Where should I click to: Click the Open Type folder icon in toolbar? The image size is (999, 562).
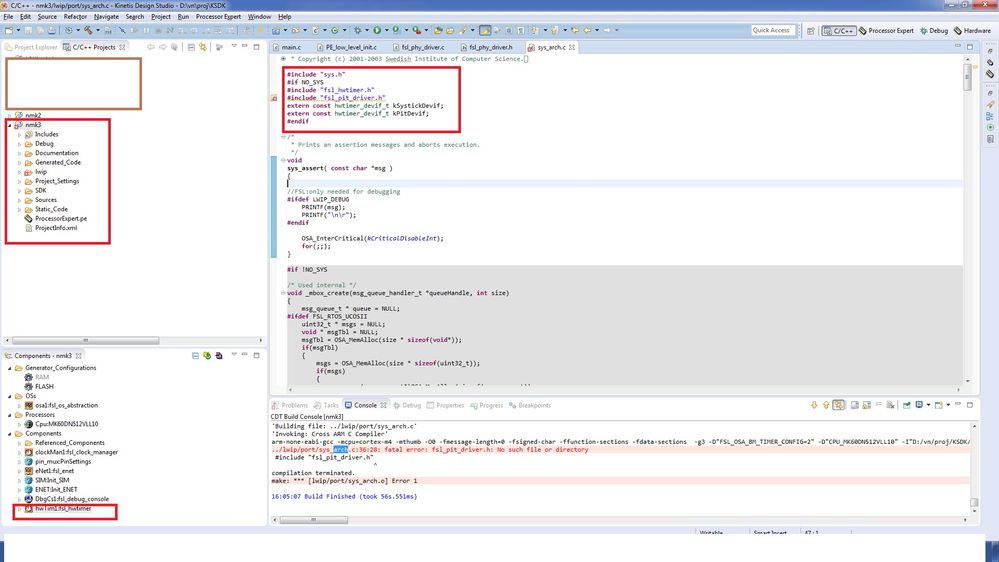coord(438,30)
